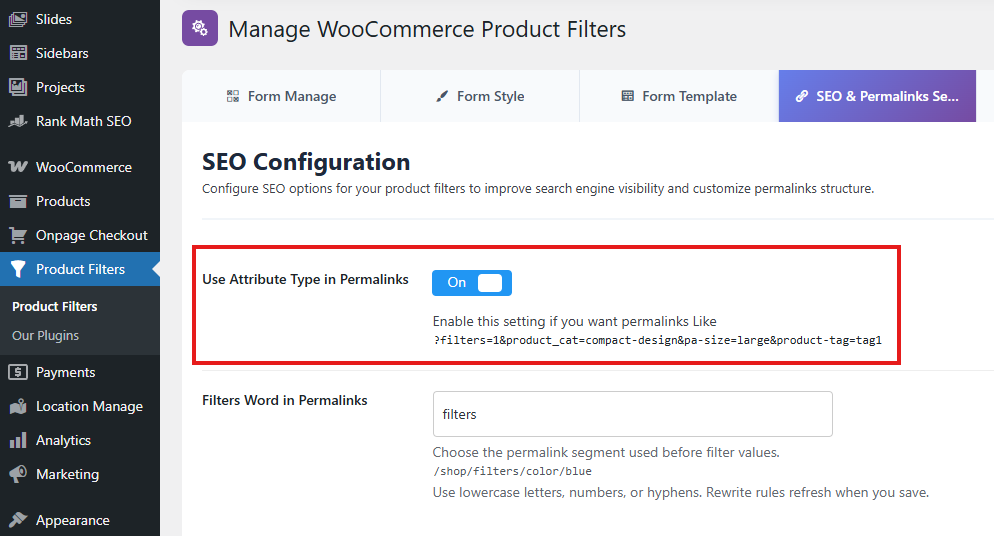994x536 pixels.
Task: Click the Projects menu icon
Action: (18, 87)
